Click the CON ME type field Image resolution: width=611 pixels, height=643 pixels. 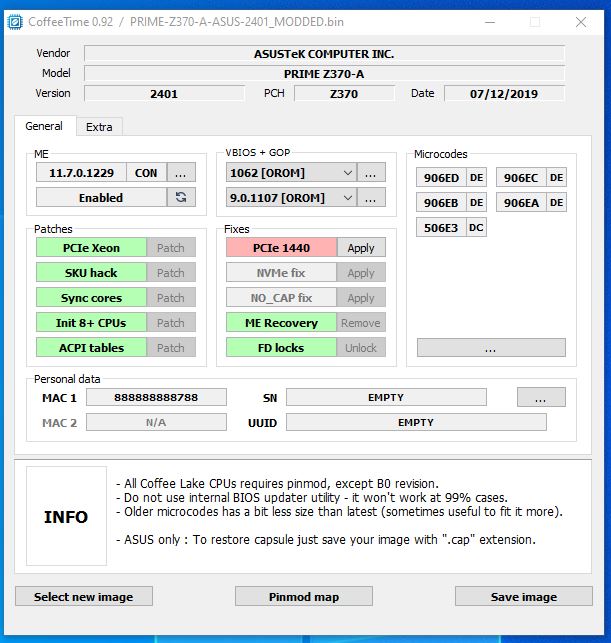point(146,173)
